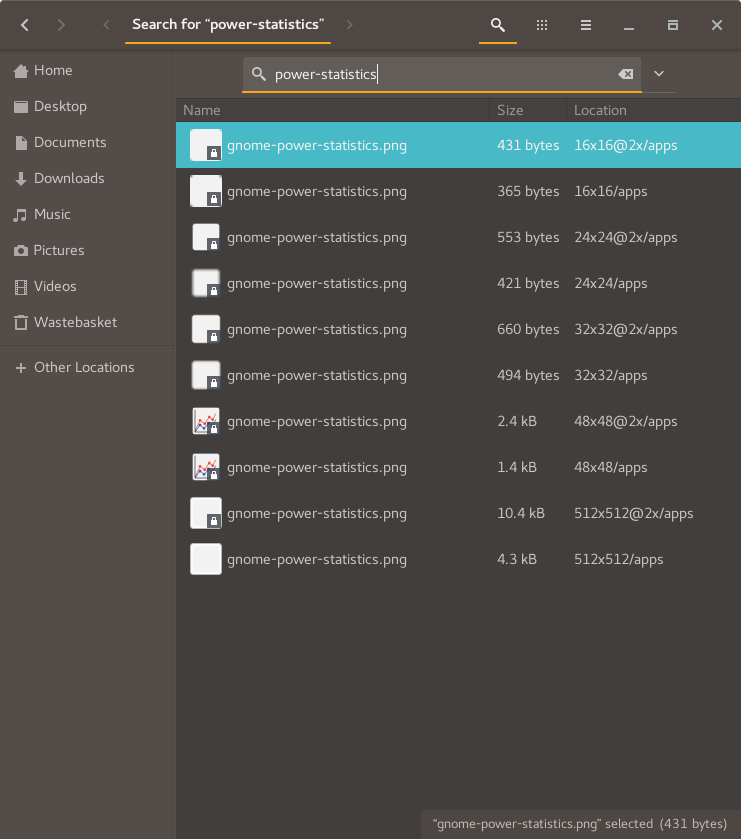
Task: Click the 24x24@2x/apps location cell
Action: pos(625,238)
